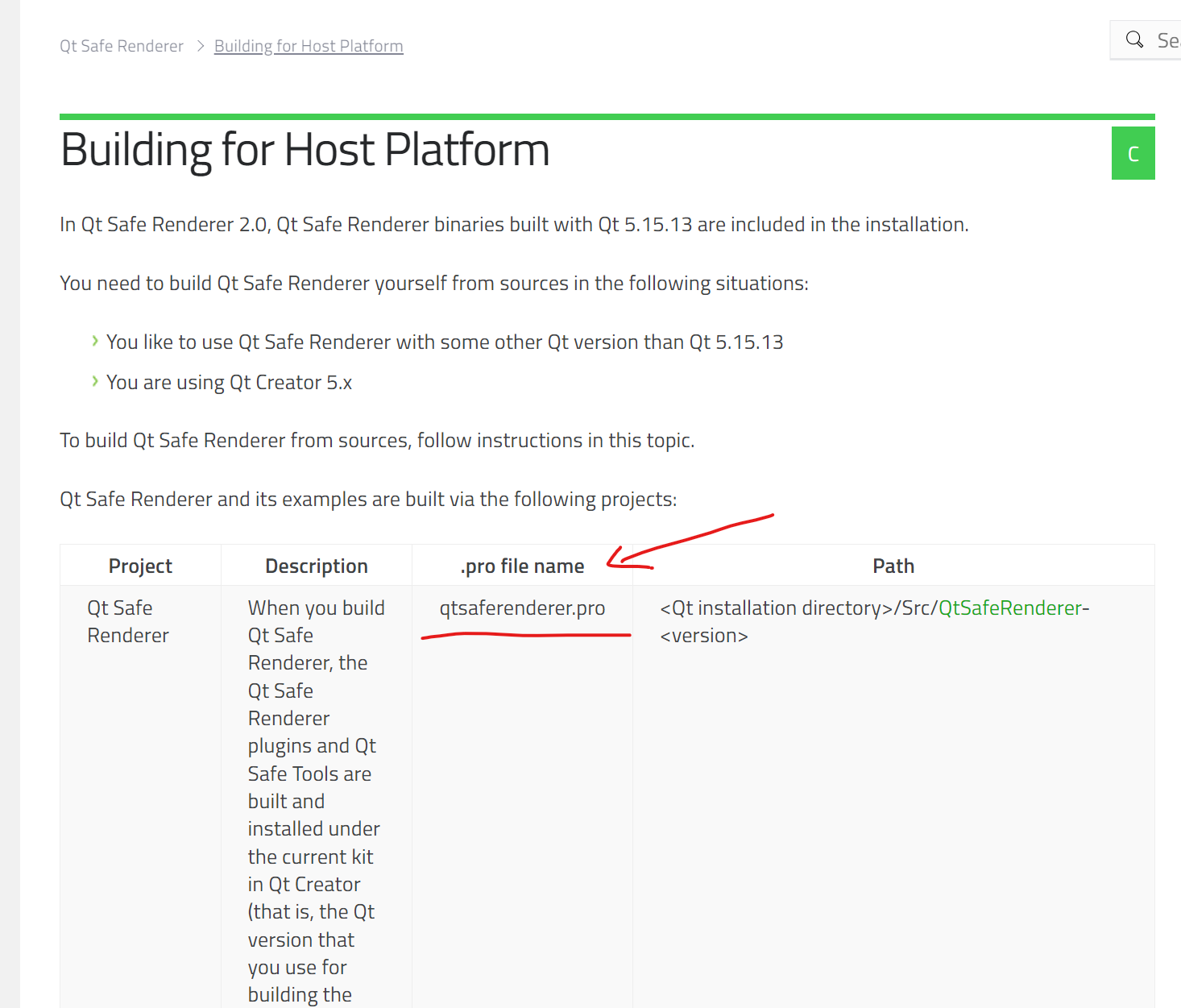Select the 'Project' column header
The width and height of the screenshot is (1181, 1008).
[x=140, y=566]
